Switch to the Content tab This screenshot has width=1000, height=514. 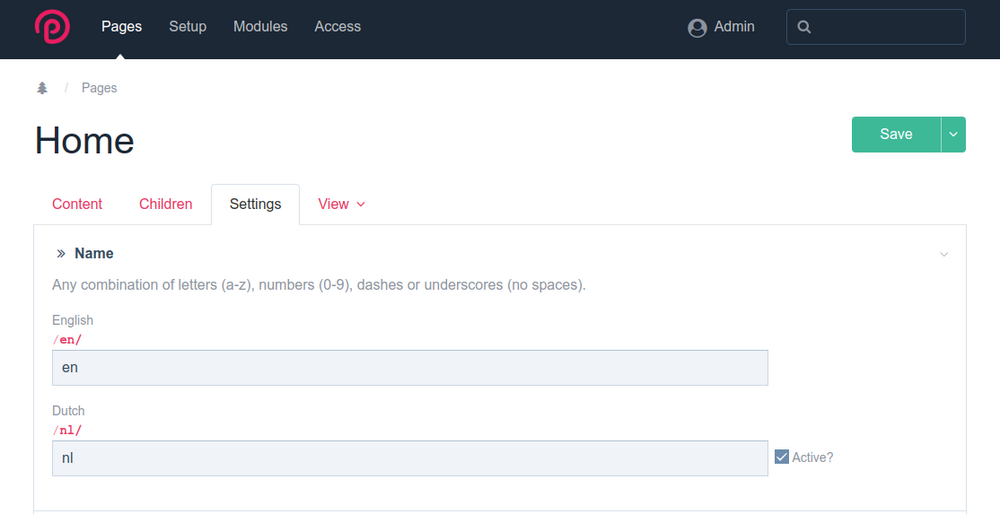pos(77,204)
